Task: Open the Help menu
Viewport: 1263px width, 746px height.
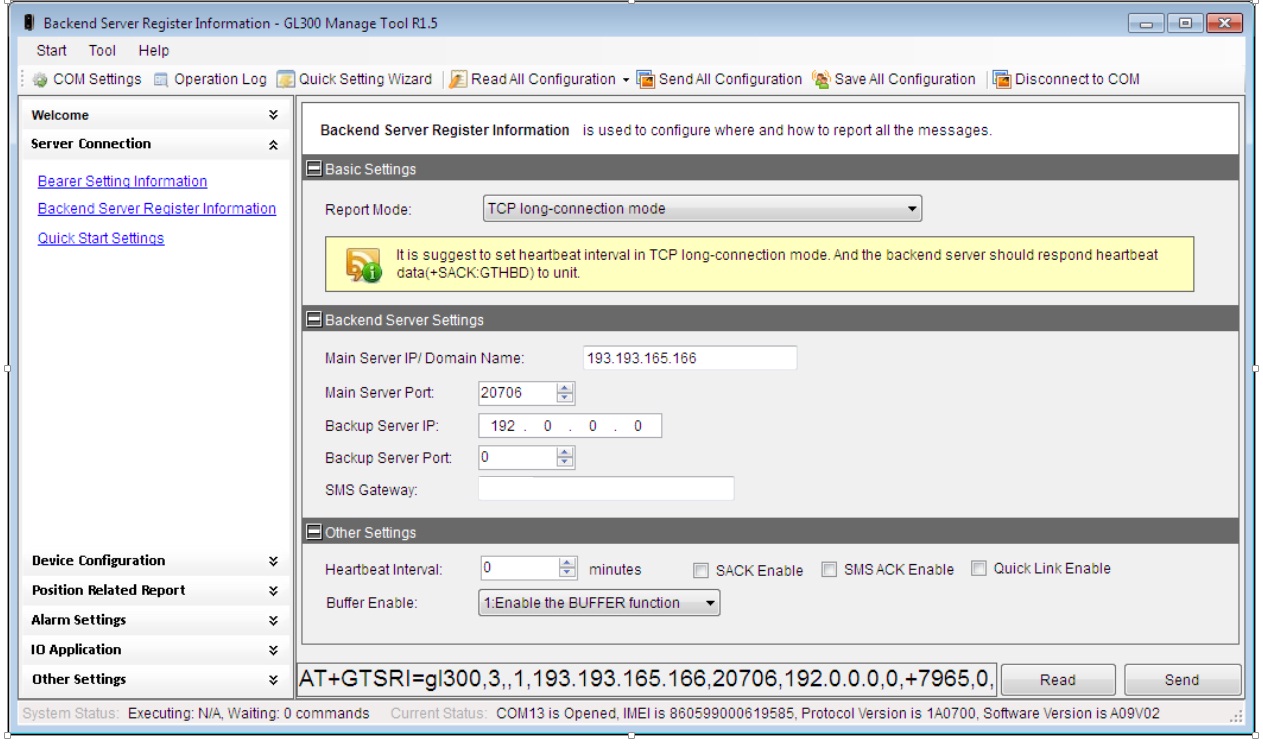Action: click(x=154, y=50)
